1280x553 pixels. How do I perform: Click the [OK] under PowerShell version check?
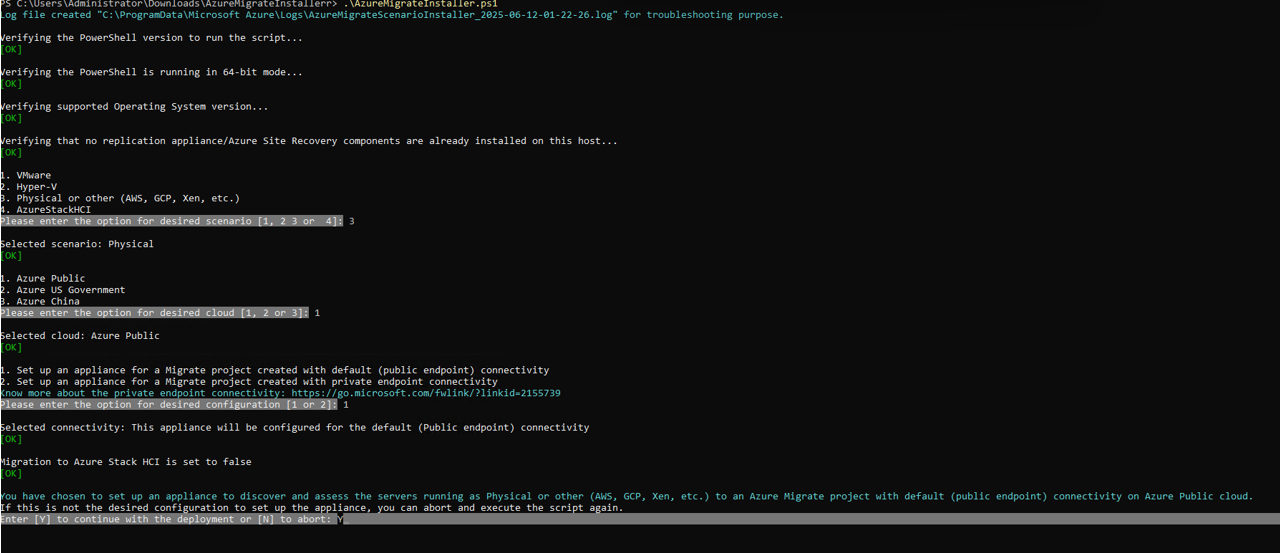coord(11,49)
